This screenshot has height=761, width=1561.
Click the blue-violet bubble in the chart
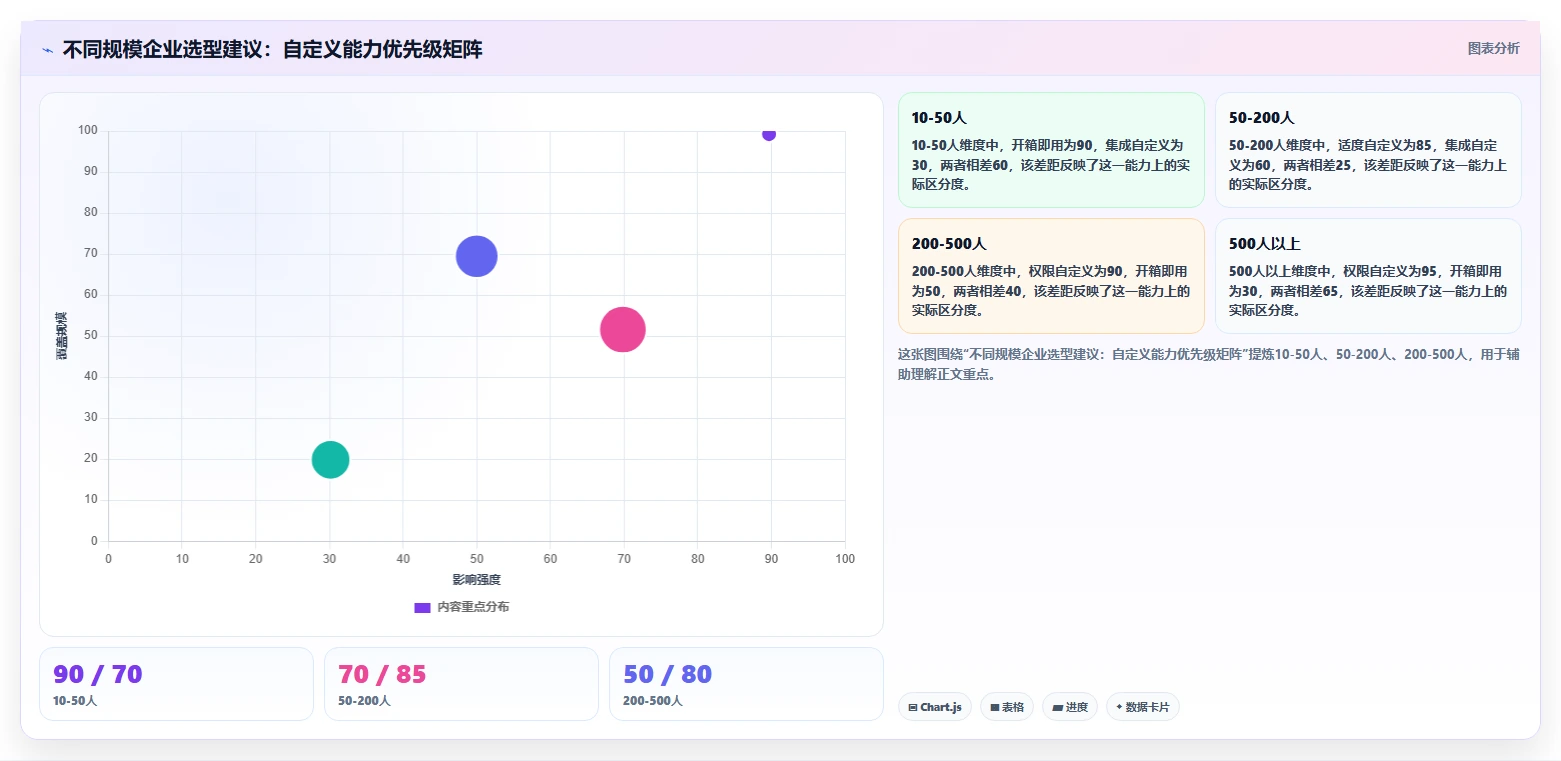(477, 256)
